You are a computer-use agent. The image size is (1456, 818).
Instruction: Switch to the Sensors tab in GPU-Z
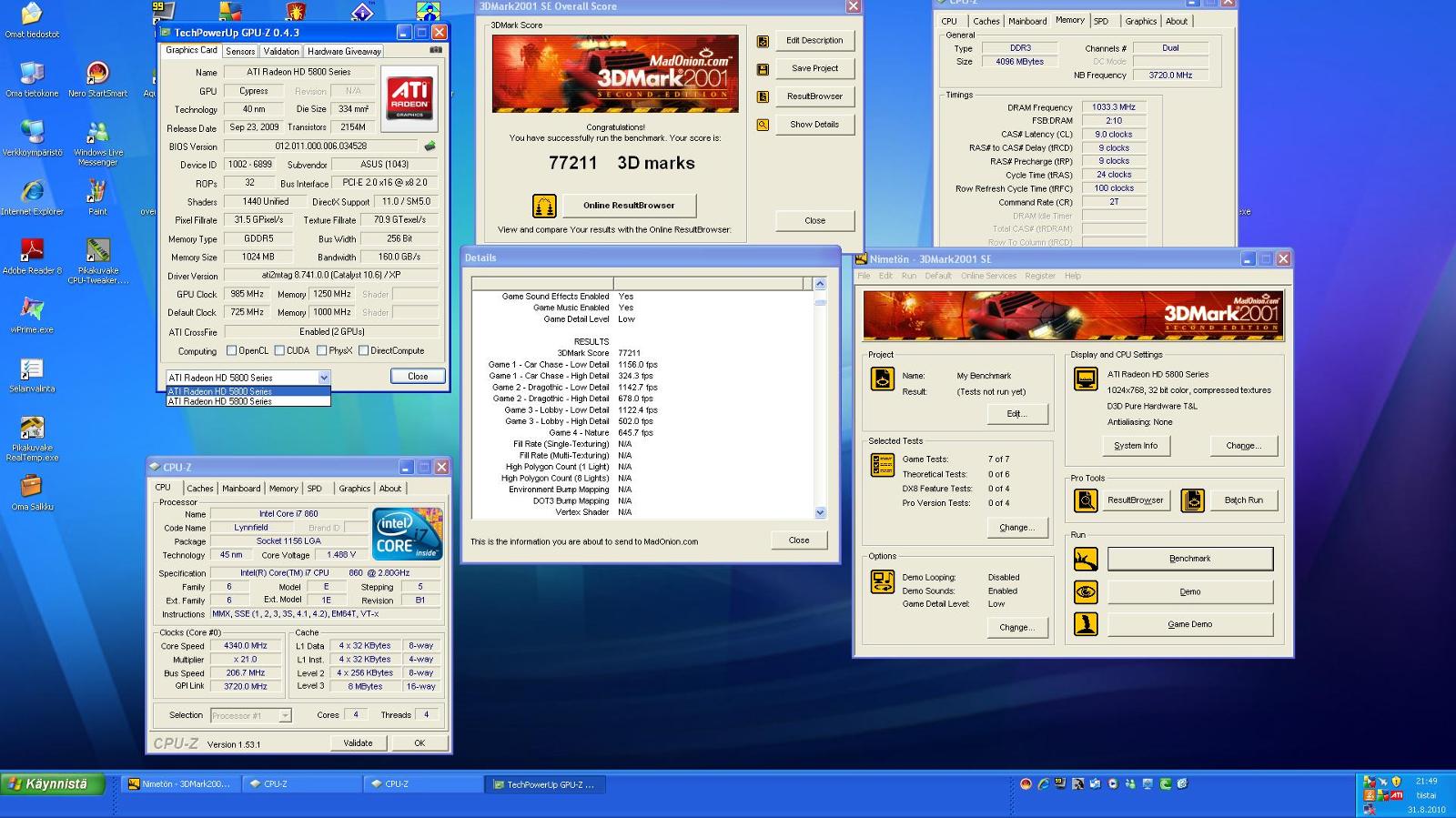tap(240, 52)
